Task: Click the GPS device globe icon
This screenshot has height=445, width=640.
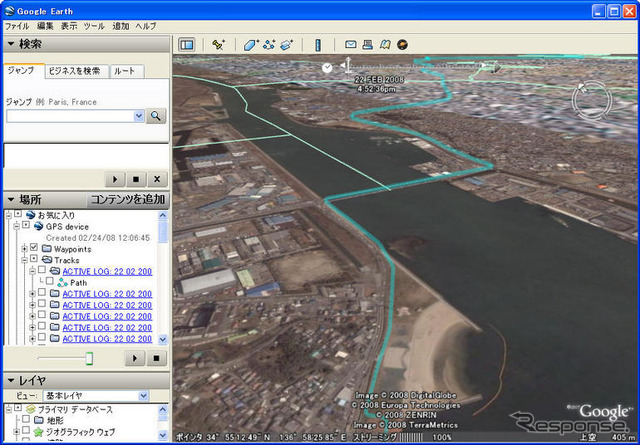Action: [38, 226]
